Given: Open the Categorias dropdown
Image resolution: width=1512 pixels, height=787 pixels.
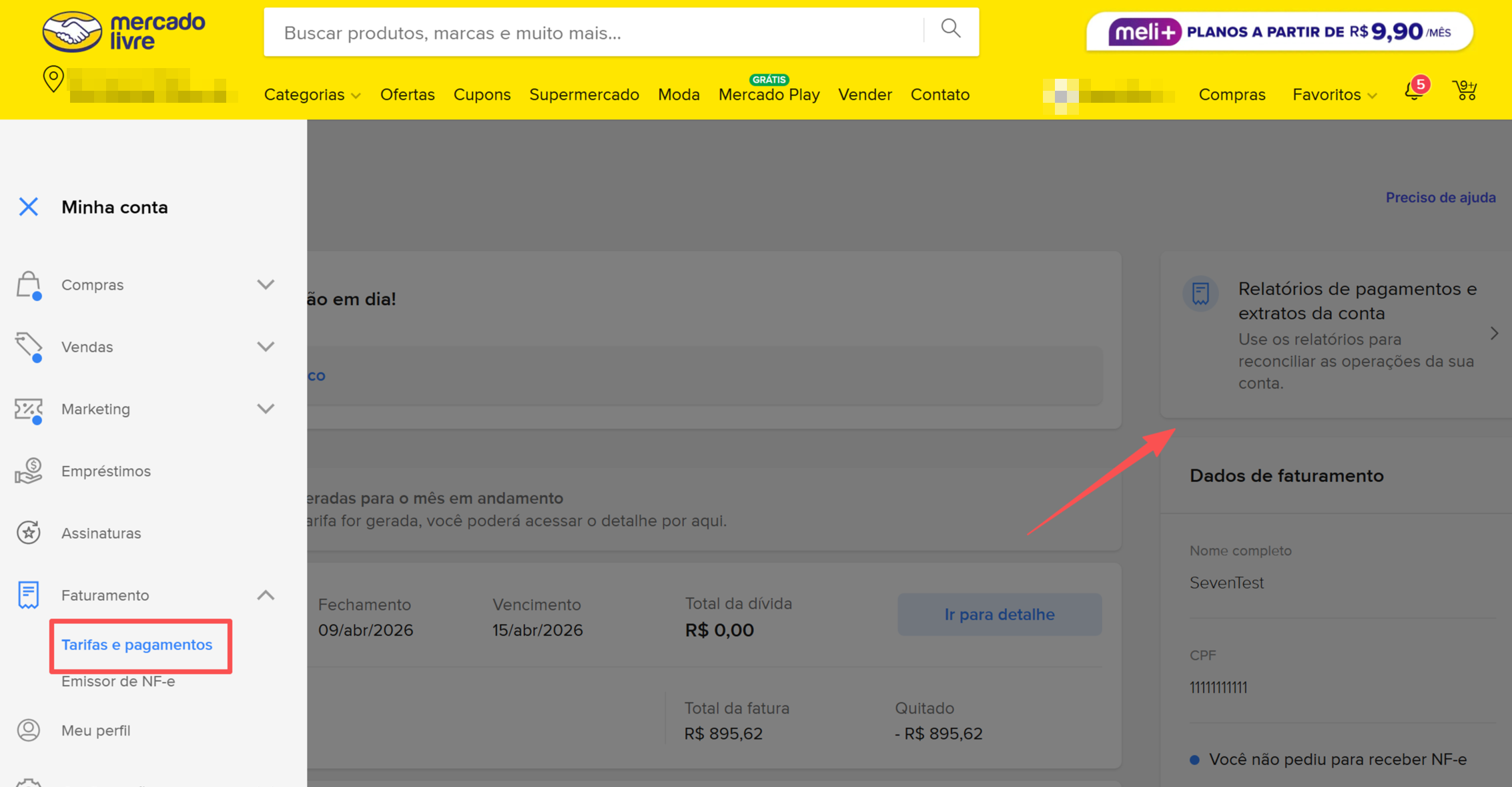Looking at the screenshot, I should coord(312,95).
